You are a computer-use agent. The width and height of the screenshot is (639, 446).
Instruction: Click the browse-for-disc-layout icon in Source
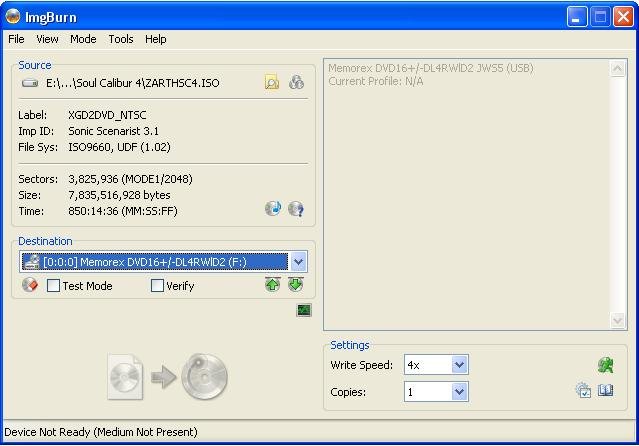point(296,82)
